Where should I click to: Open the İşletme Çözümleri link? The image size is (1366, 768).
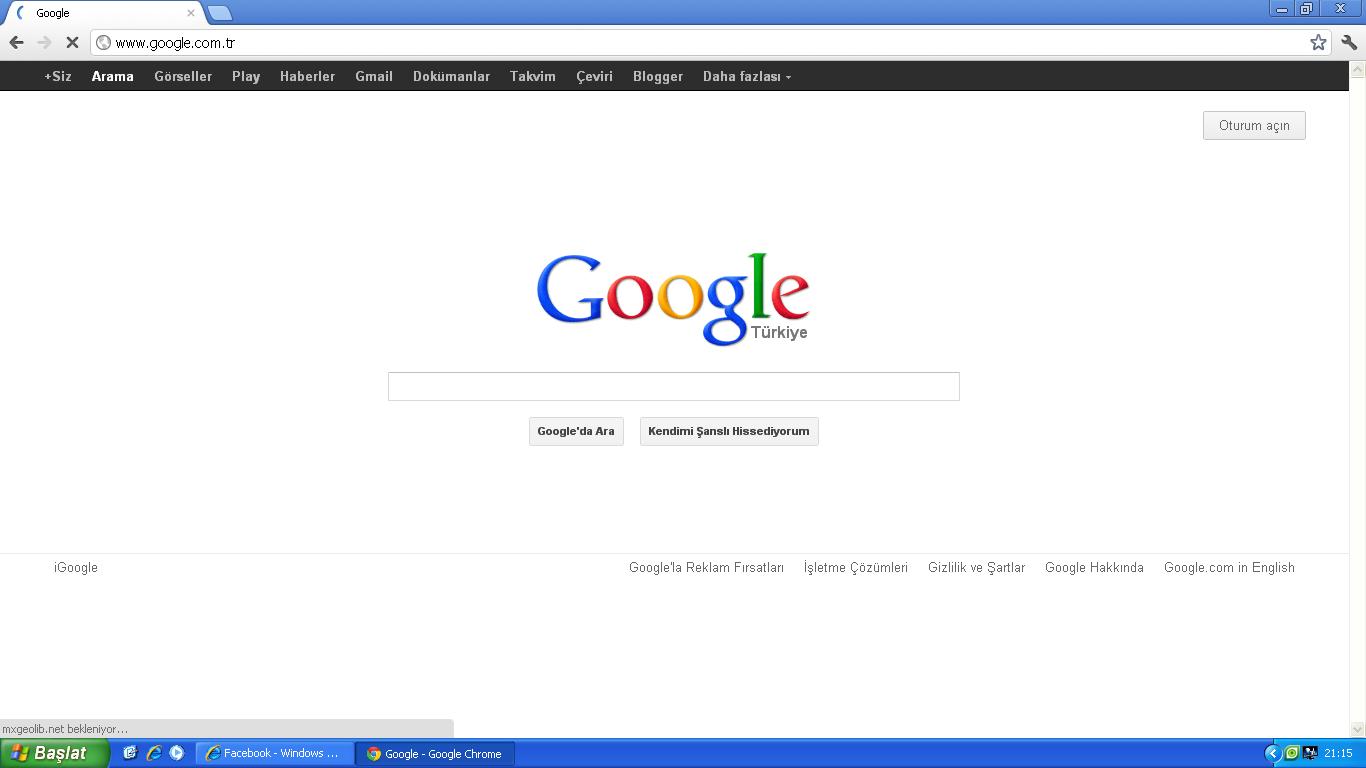(x=856, y=567)
